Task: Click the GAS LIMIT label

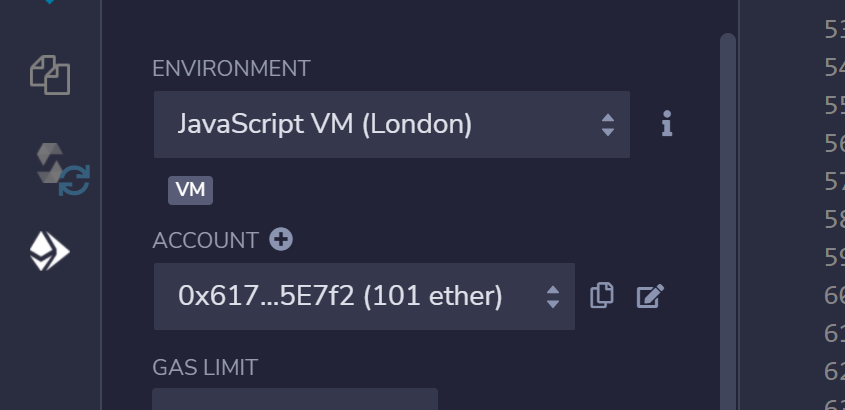Action: (205, 367)
